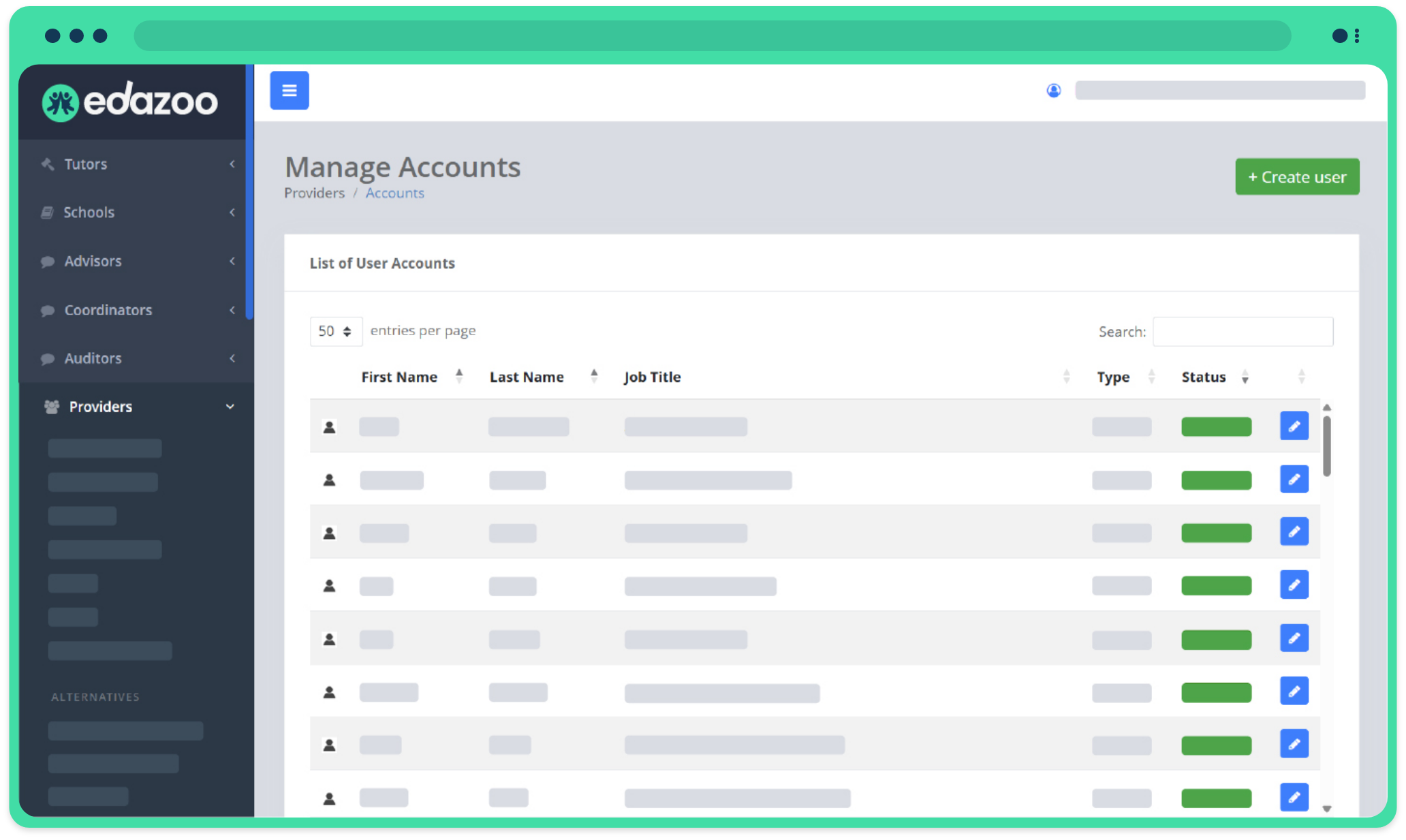
Task: Open the entries per page dropdown
Action: 335,331
